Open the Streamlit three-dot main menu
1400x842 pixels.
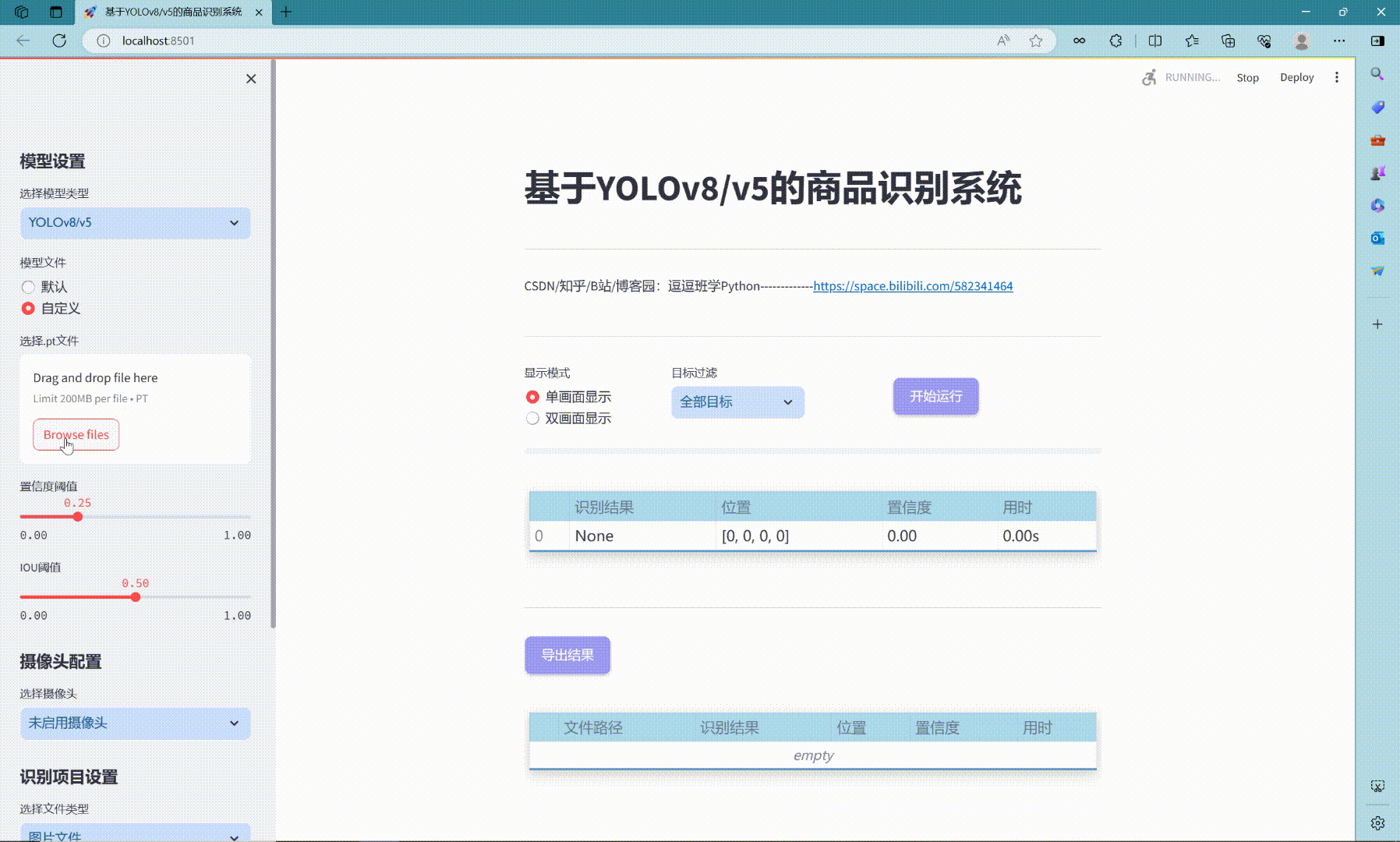coord(1337,77)
